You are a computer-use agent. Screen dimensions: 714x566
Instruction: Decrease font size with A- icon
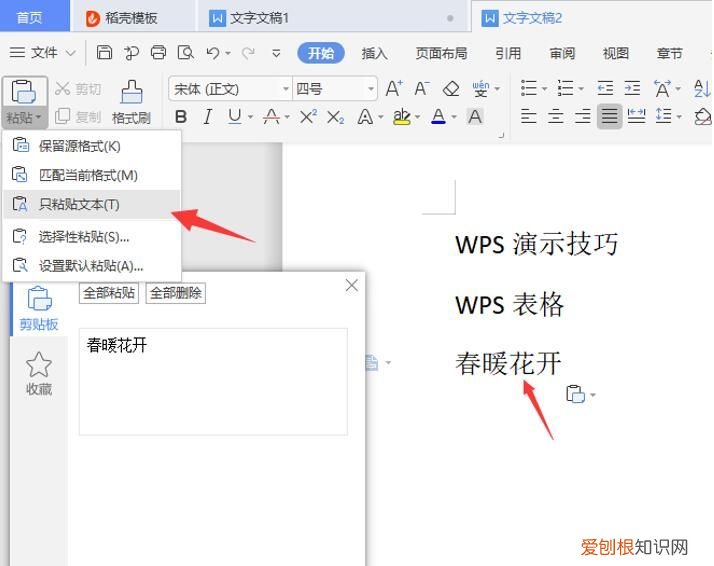click(x=422, y=88)
